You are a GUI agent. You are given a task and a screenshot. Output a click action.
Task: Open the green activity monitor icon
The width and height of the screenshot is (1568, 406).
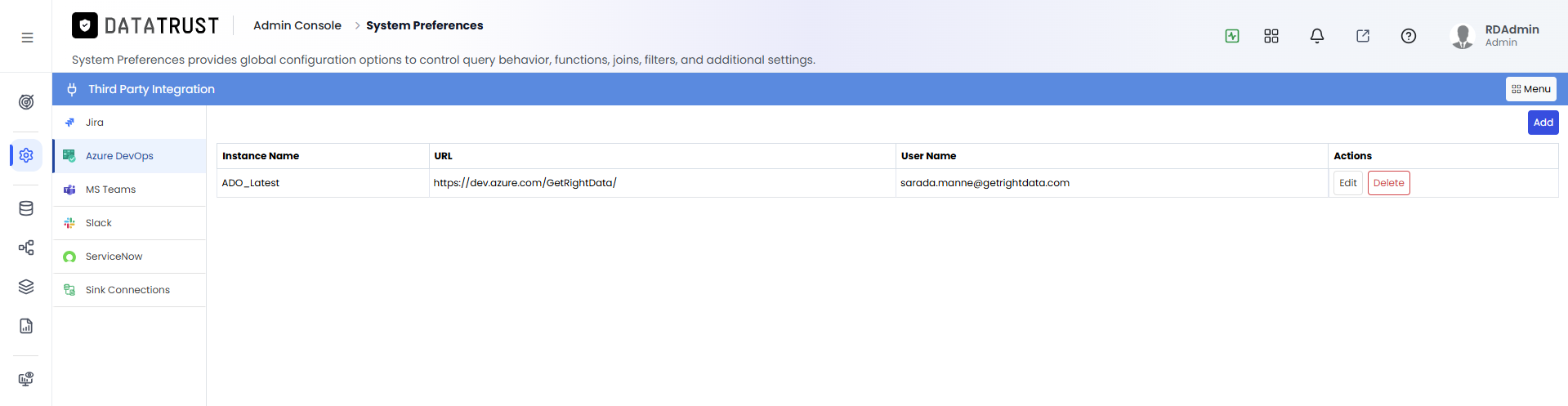1232,36
